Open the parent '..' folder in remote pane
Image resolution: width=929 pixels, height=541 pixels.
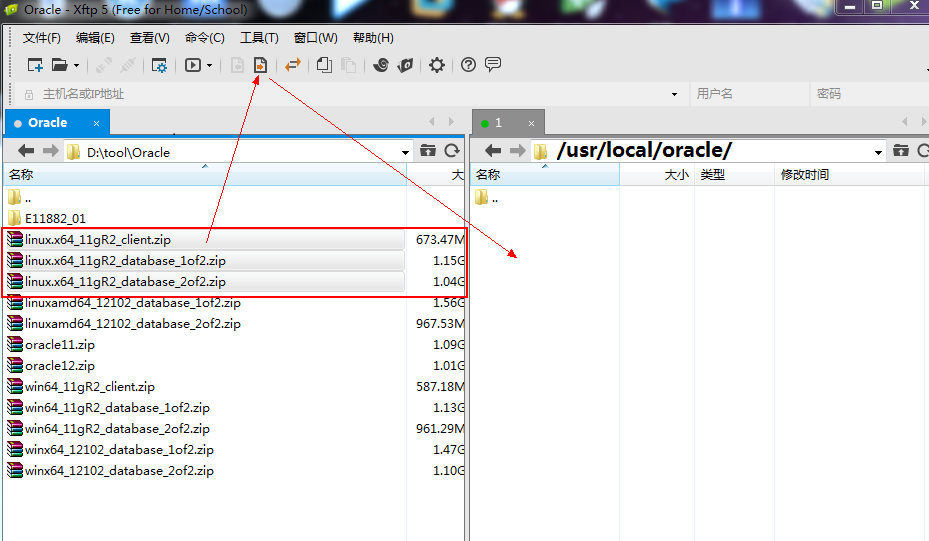(x=487, y=199)
